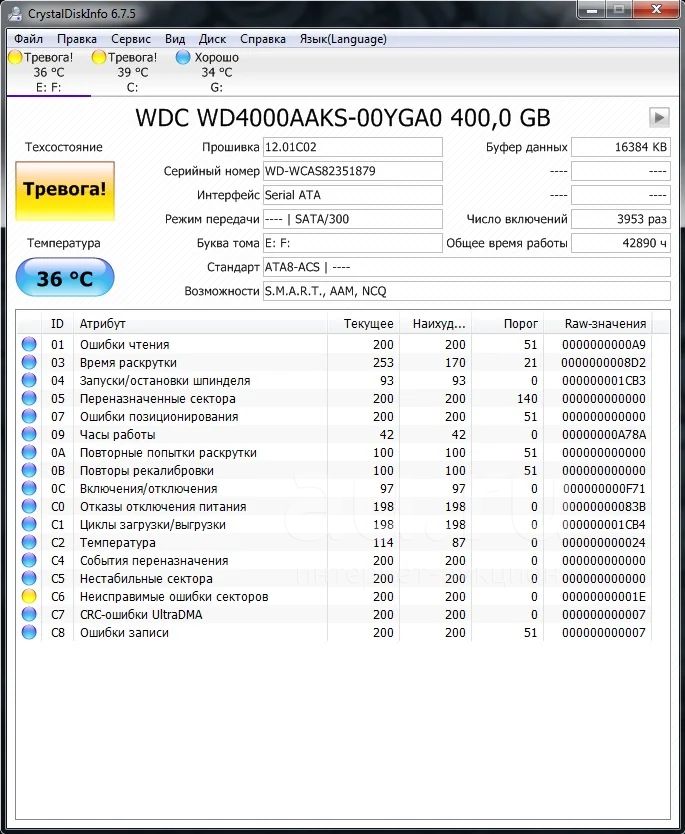Click raw value 00000000001E
Screen dimensions: 685x834
[604, 597]
